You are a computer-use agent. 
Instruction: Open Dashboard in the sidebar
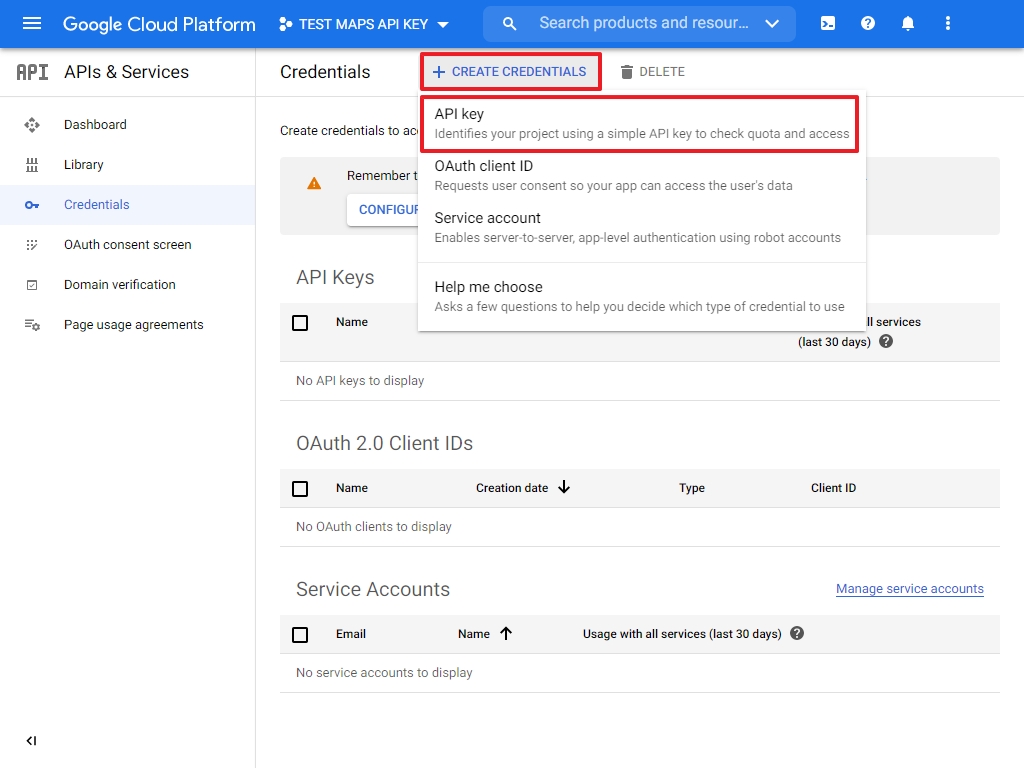pos(95,125)
